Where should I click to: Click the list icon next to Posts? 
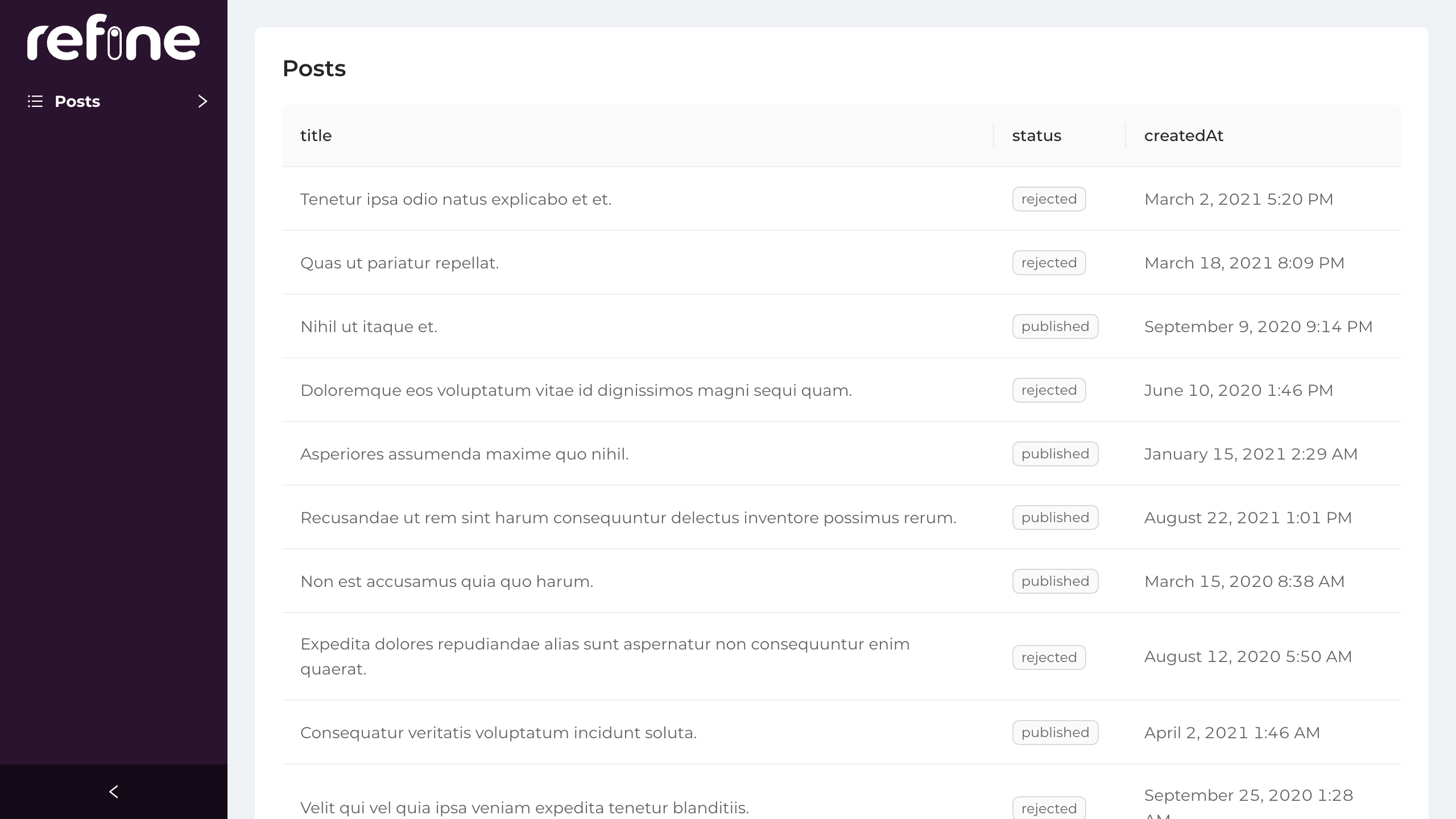(x=35, y=101)
